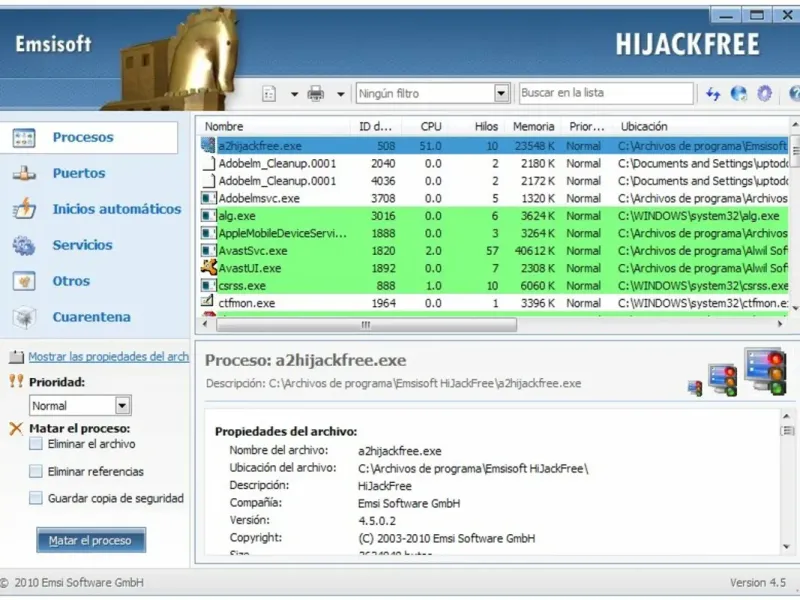The image size is (800, 600).
Task: Click the small traffic light icon
Action: point(695,388)
